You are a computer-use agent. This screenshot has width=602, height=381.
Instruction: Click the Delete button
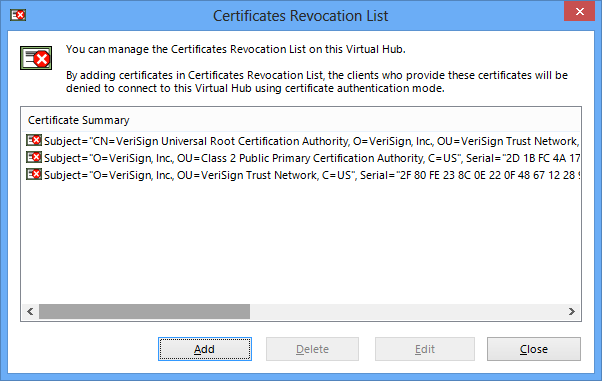coord(313,349)
